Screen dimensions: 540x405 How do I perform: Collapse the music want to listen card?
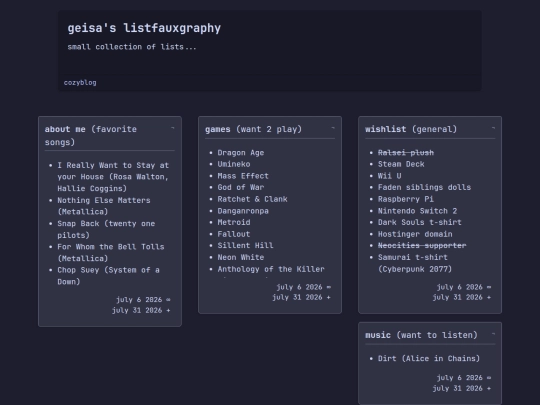(x=493, y=334)
